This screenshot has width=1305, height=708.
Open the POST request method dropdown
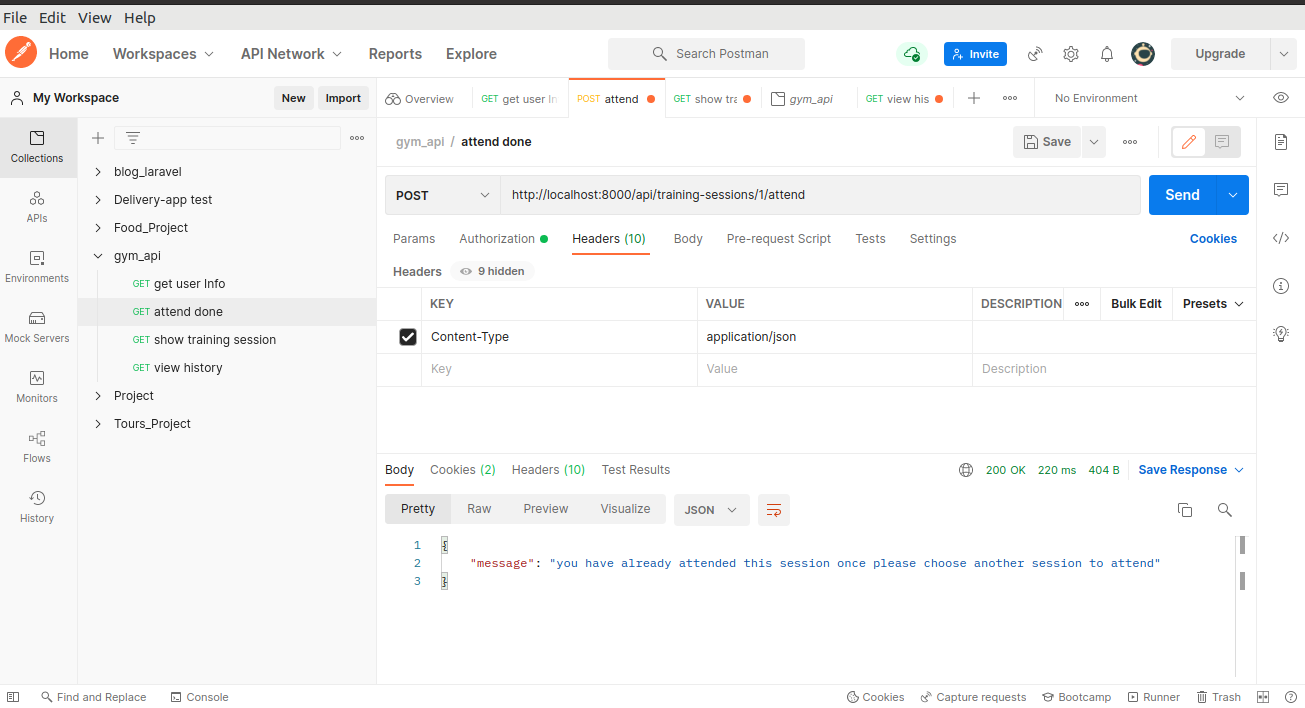pyautogui.click(x=442, y=194)
